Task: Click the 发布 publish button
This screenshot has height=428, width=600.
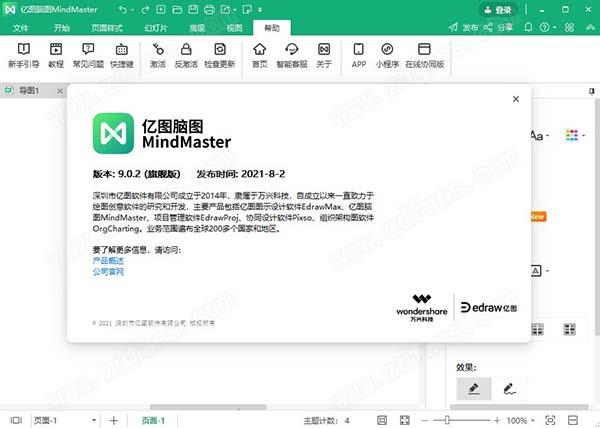Action: [464, 27]
